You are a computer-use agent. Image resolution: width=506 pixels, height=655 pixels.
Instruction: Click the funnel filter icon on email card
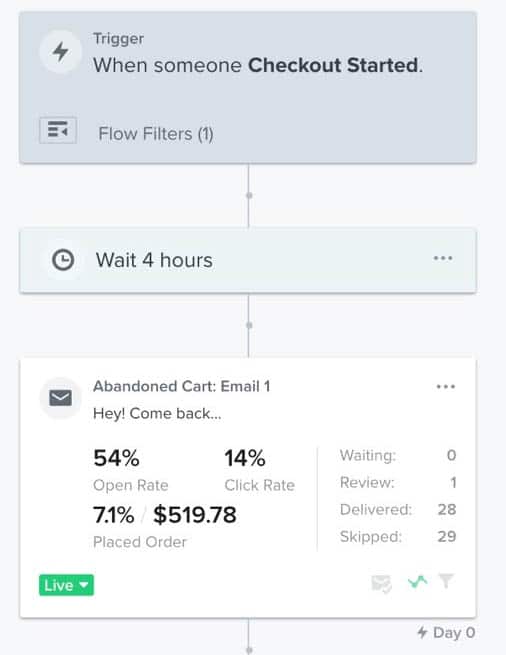click(x=446, y=581)
